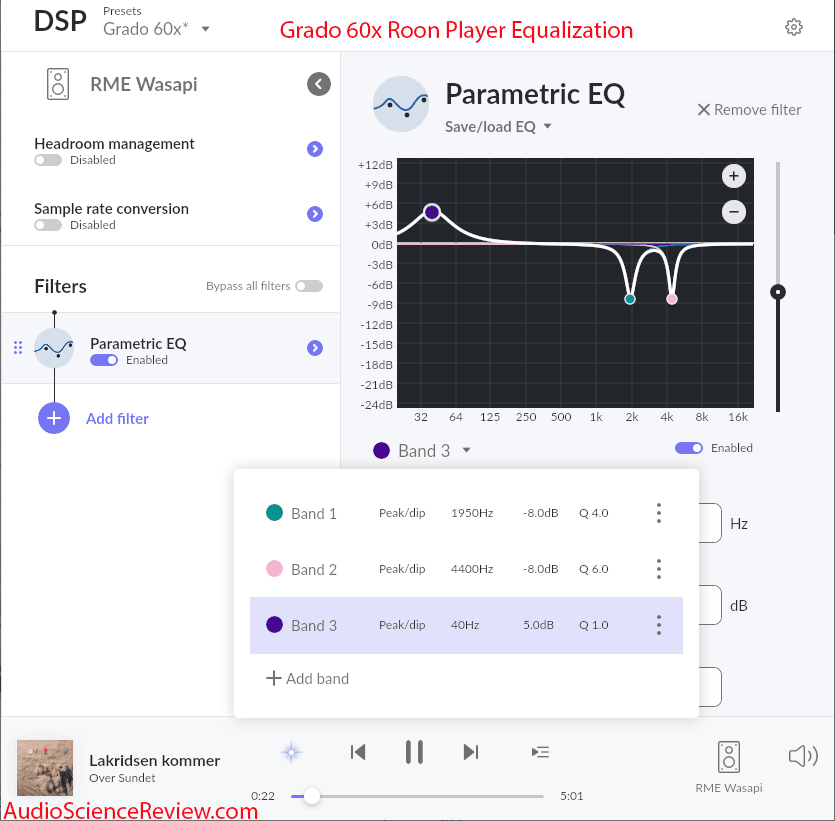Click the vertical gain slider handle
The width and height of the screenshot is (835, 821).
778,292
